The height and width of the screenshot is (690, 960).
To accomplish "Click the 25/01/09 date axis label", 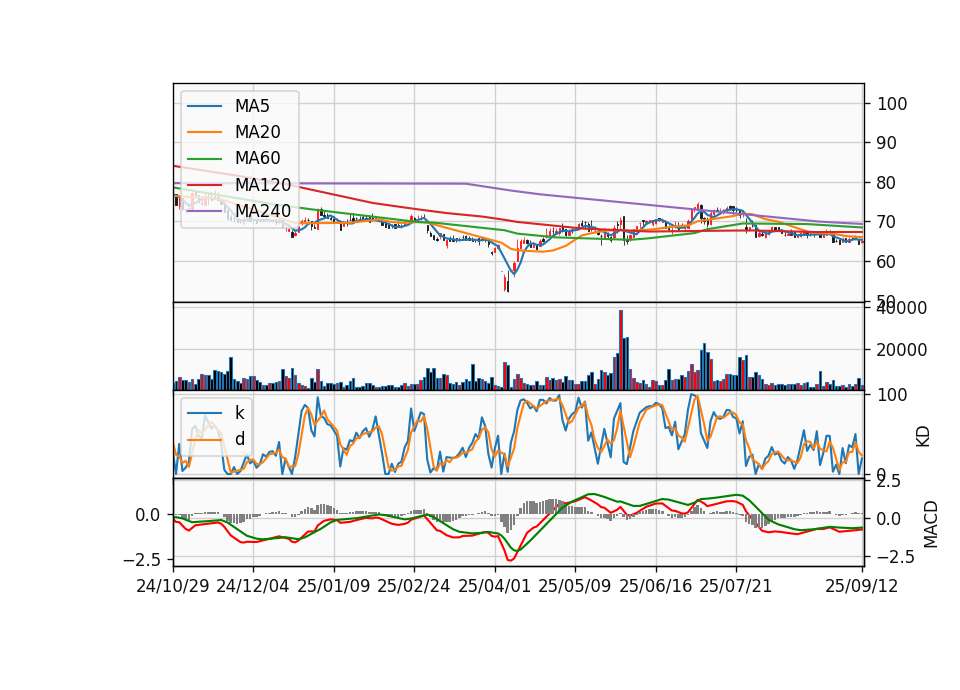I will point(334,586).
